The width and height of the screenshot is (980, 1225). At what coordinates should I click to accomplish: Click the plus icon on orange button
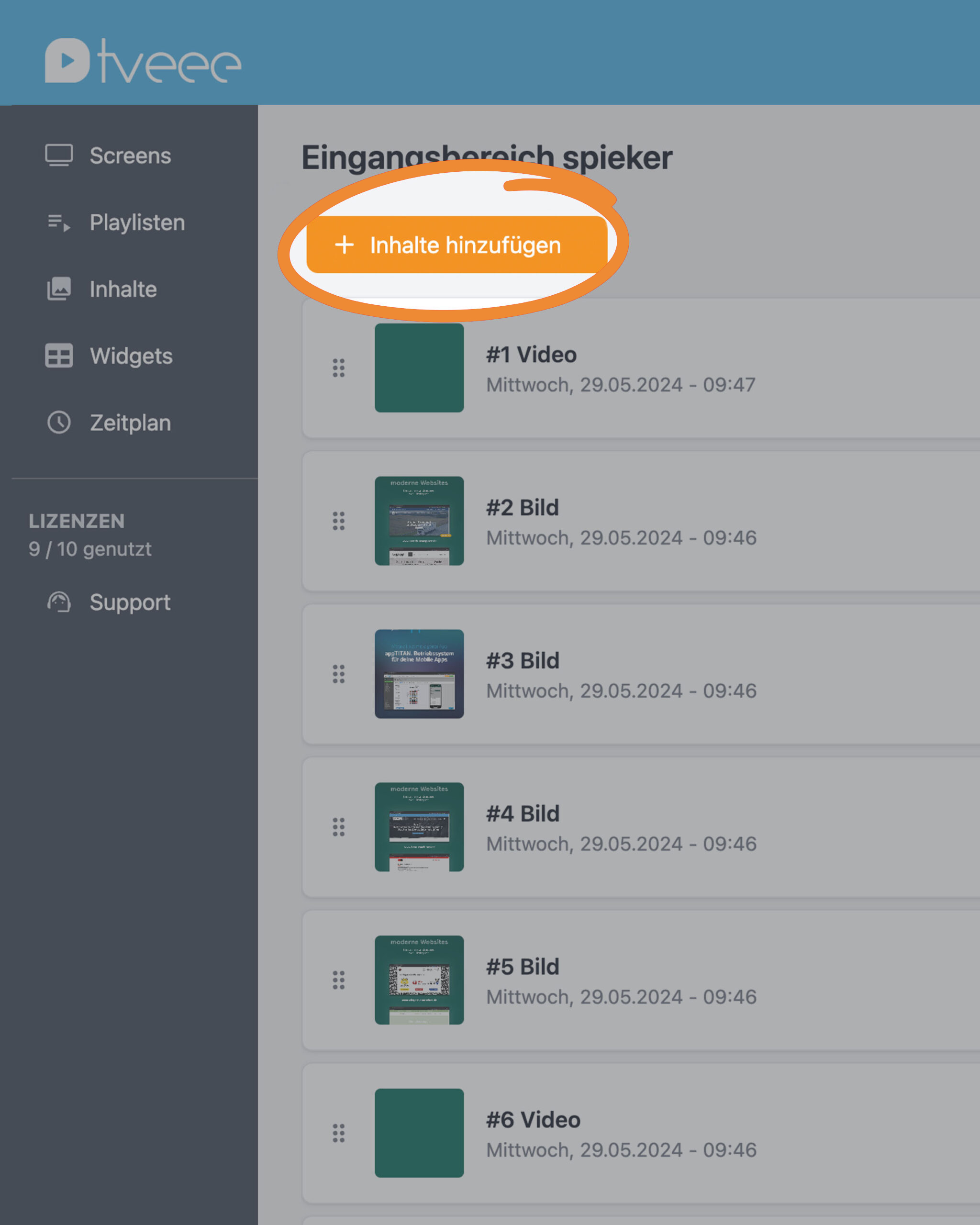(344, 245)
